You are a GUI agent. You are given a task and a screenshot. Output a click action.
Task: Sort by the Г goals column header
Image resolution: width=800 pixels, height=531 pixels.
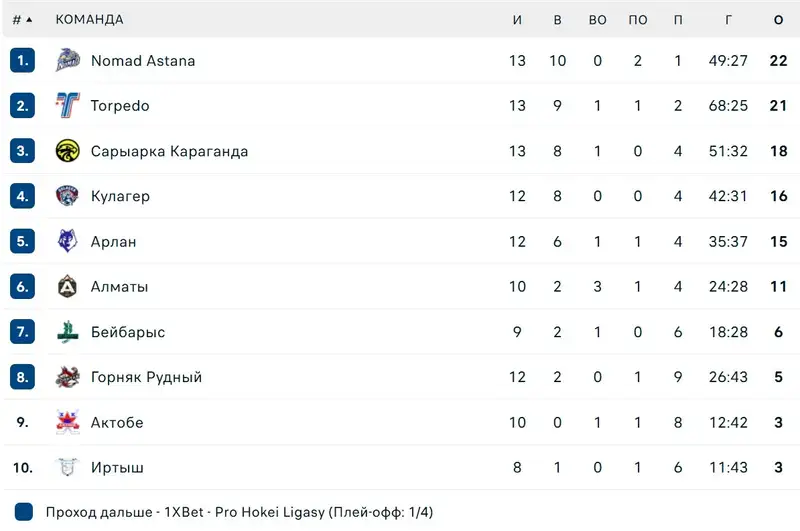(x=731, y=20)
